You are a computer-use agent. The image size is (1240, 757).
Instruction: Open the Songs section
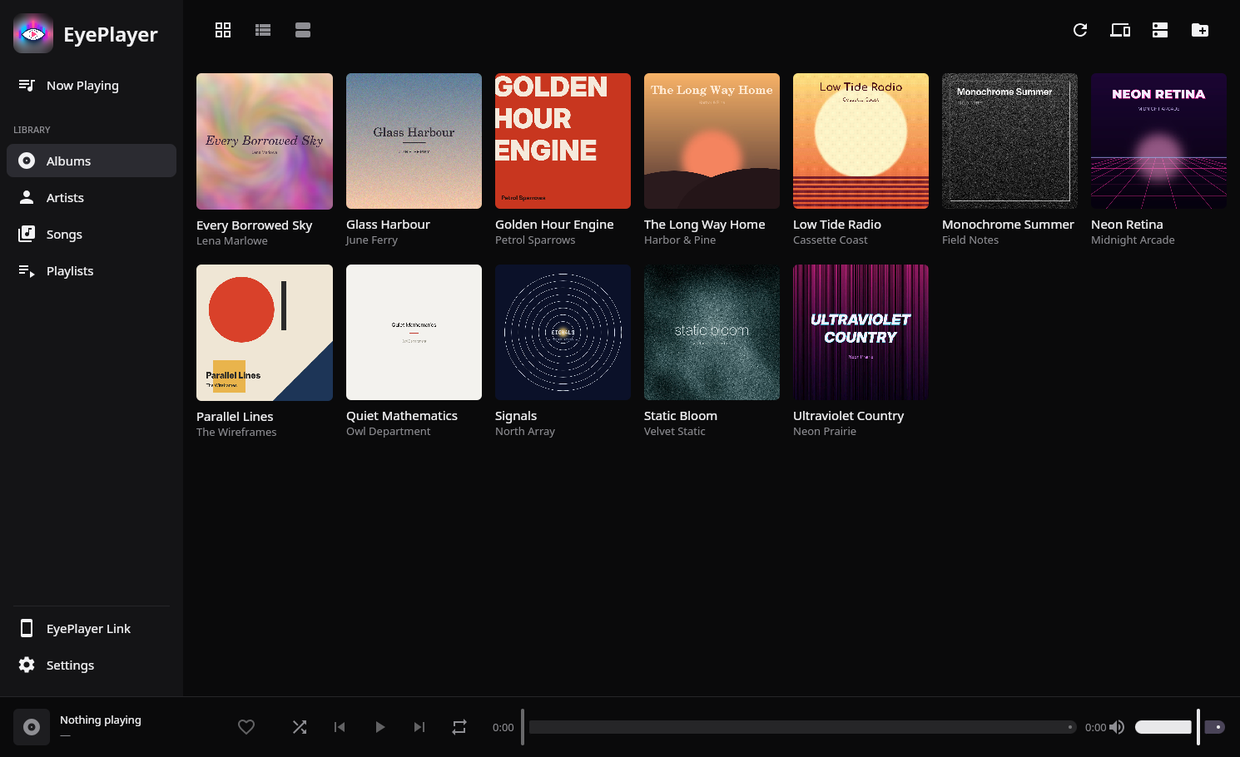click(91, 234)
